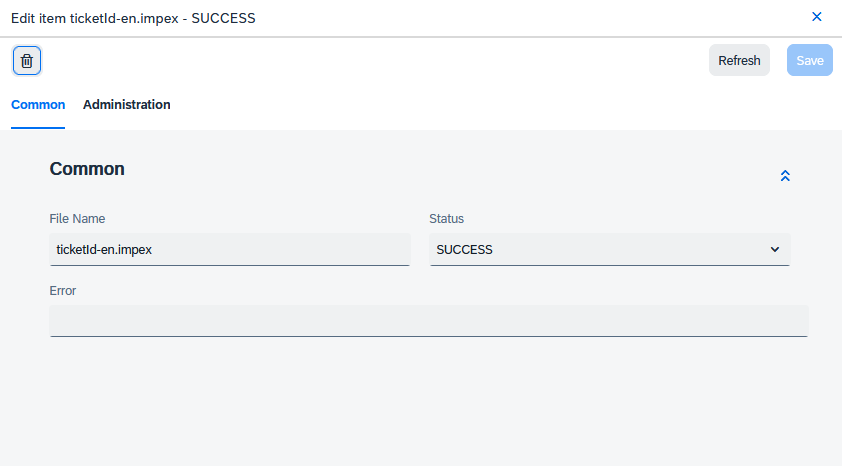Click the Common section heading
The image size is (842, 466).
(87, 169)
